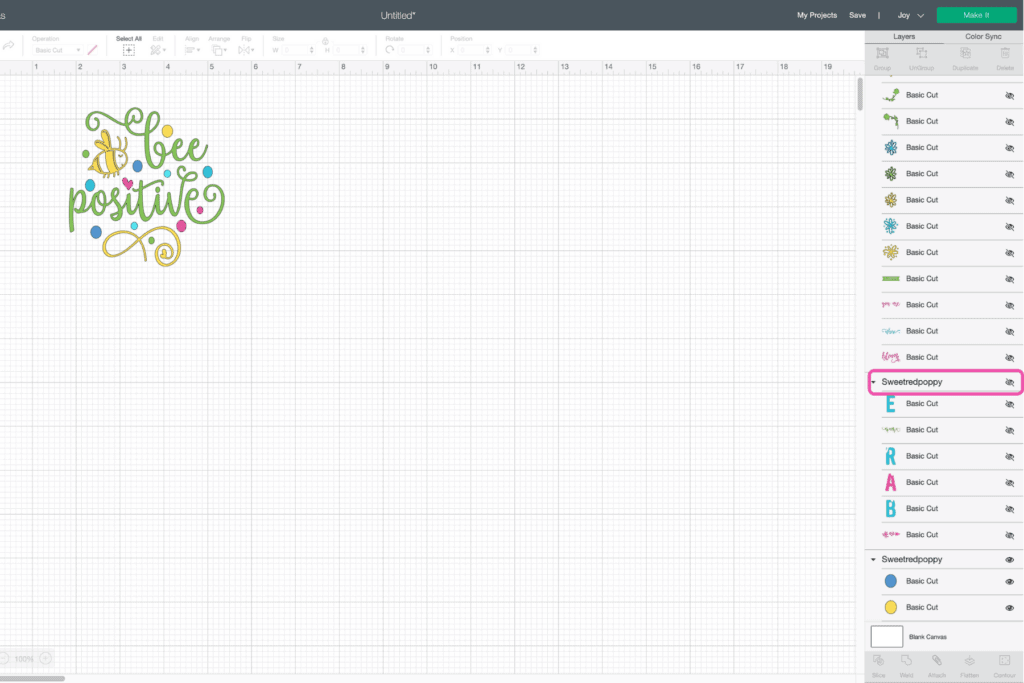Select the bee positive design on canvas

coord(146,187)
